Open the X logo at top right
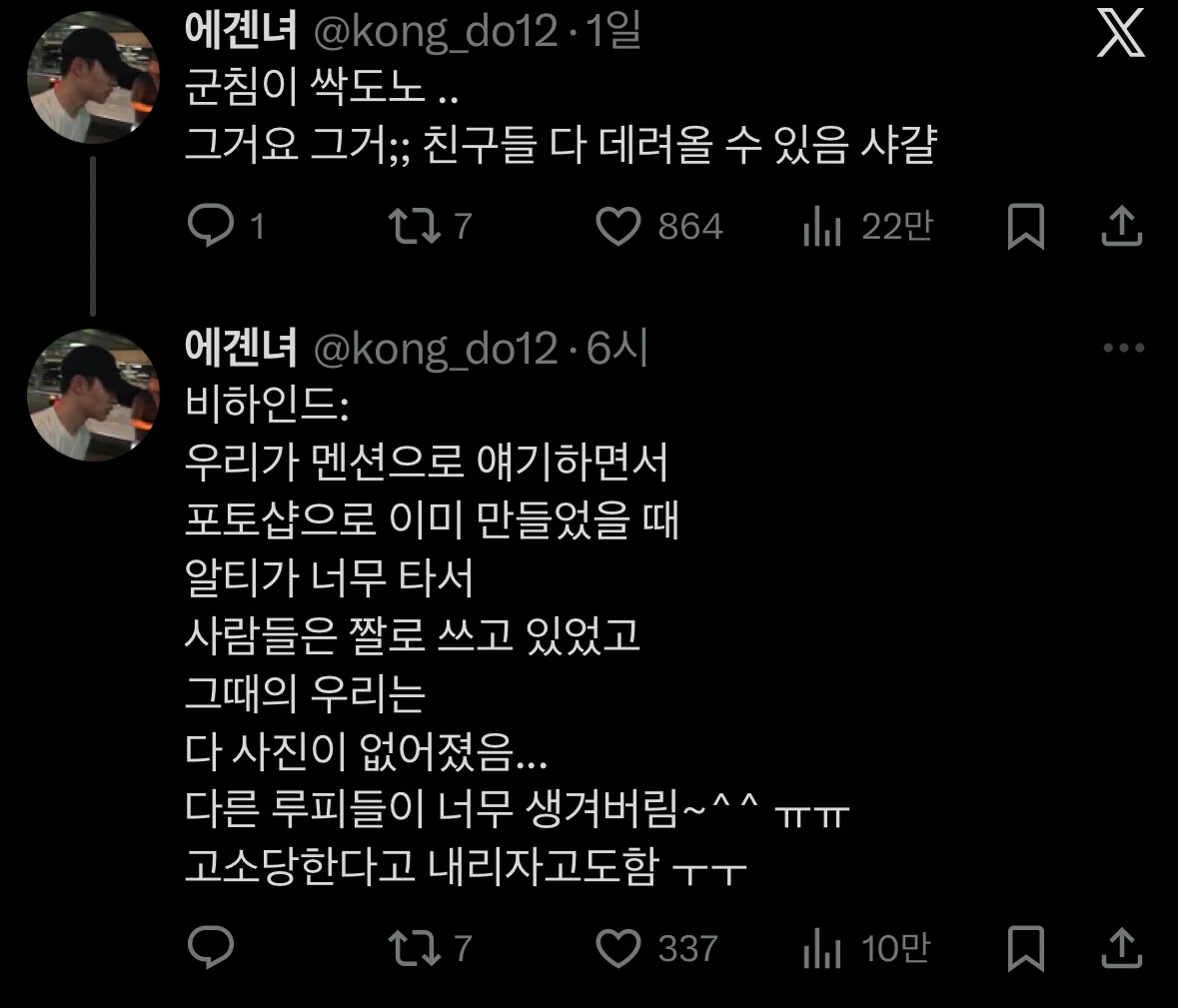Image resolution: width=1178 pixels, height=1008 pixels. 1120,32
